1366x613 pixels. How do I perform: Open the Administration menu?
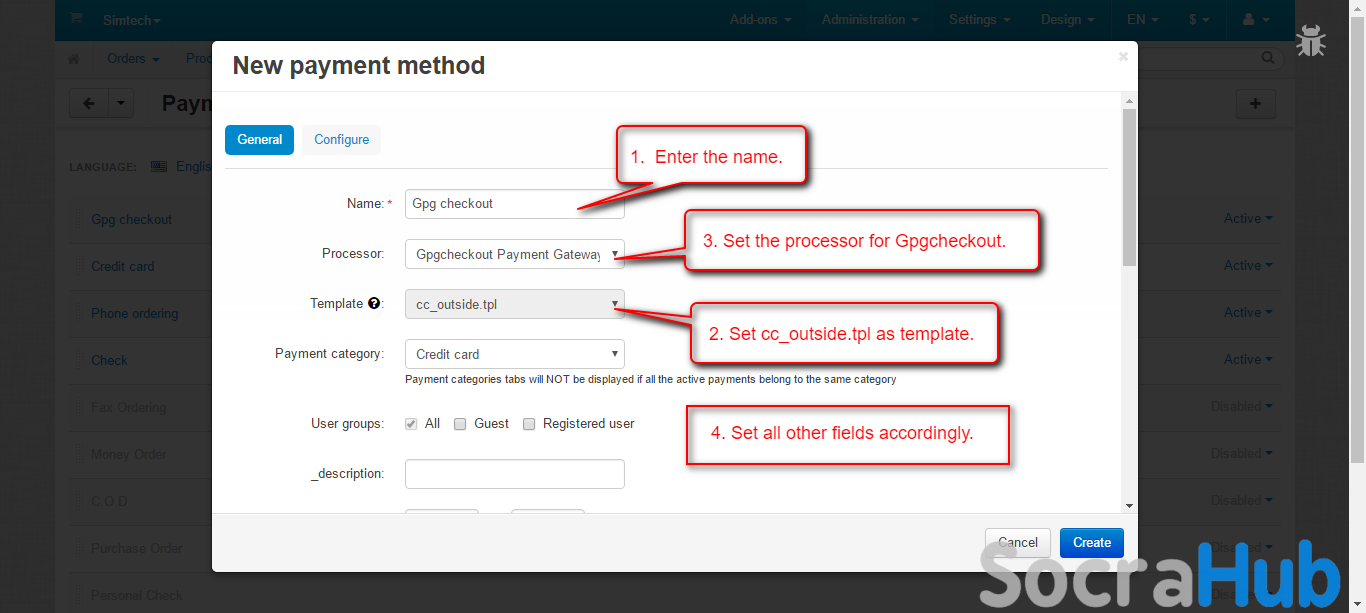pos(871,19)
